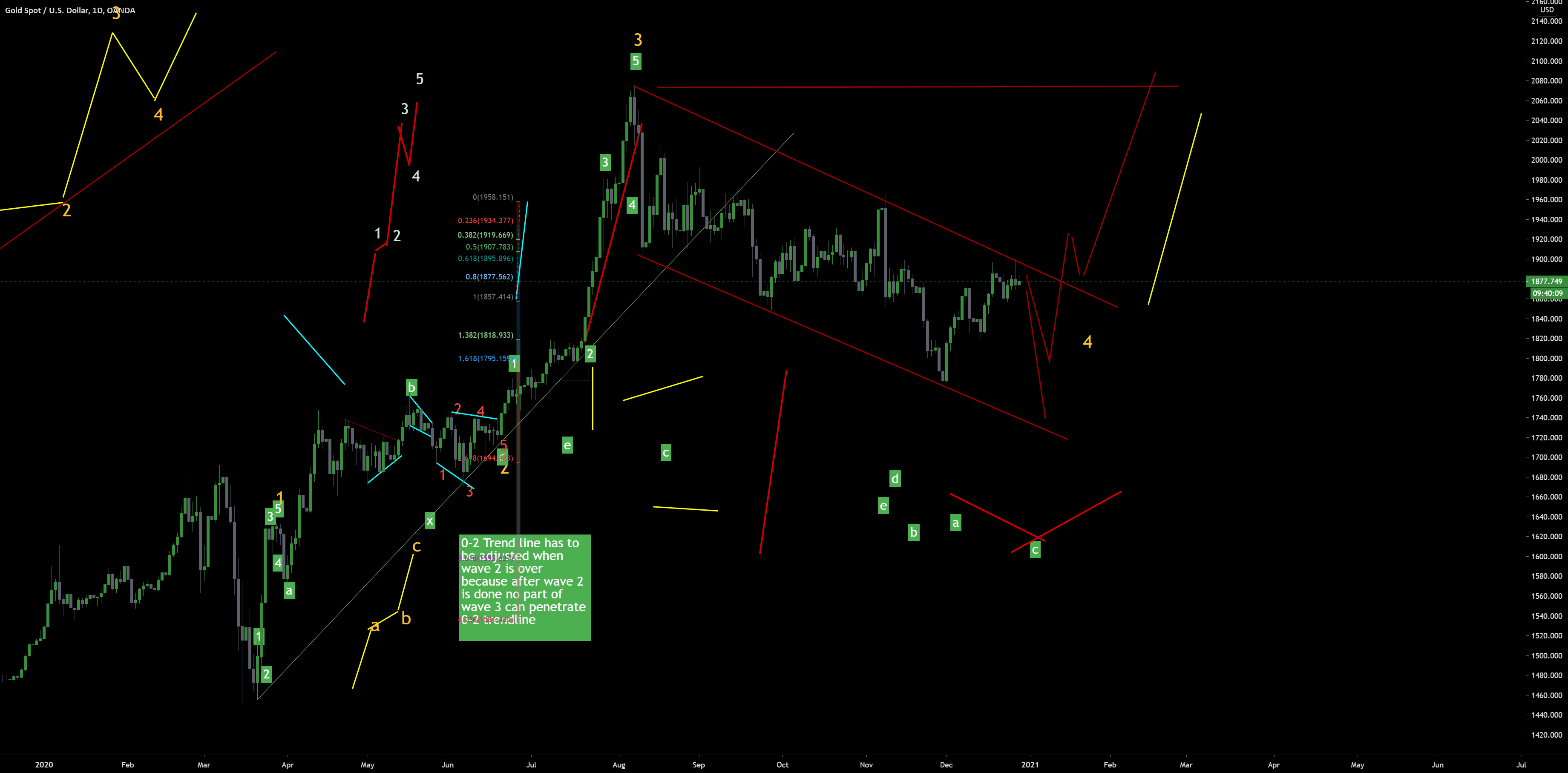Select the green wave e label badge
Image resolution: width=1568 pixels, height=773 pixels.
(x=567, y=445)
